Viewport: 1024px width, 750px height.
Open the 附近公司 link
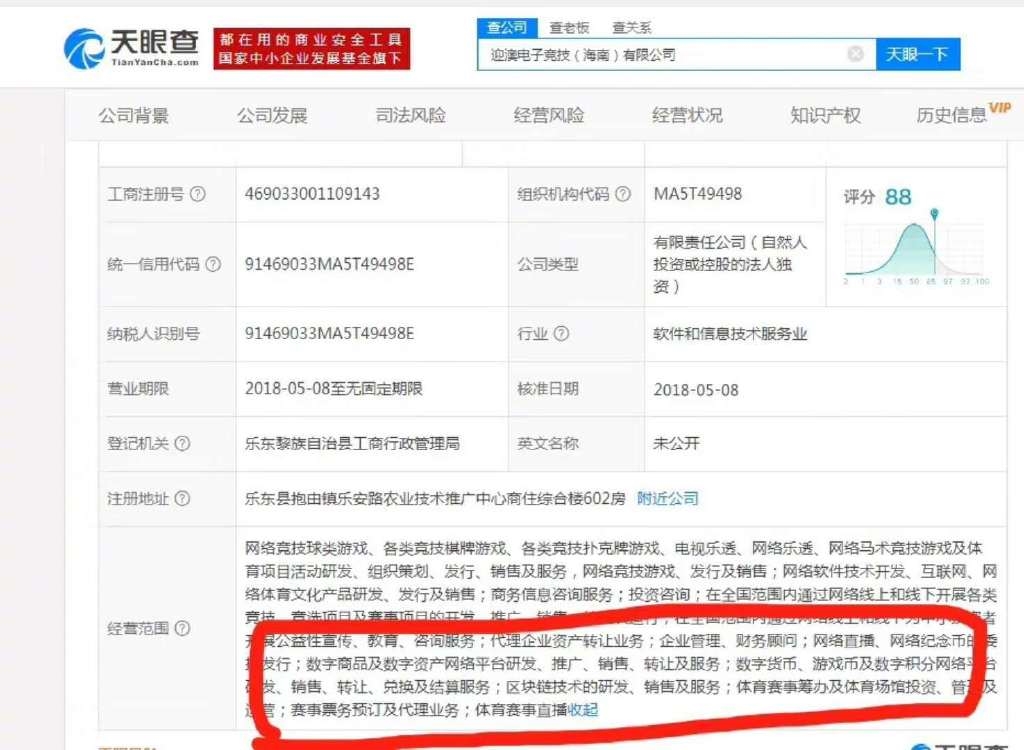pos(668,498)
